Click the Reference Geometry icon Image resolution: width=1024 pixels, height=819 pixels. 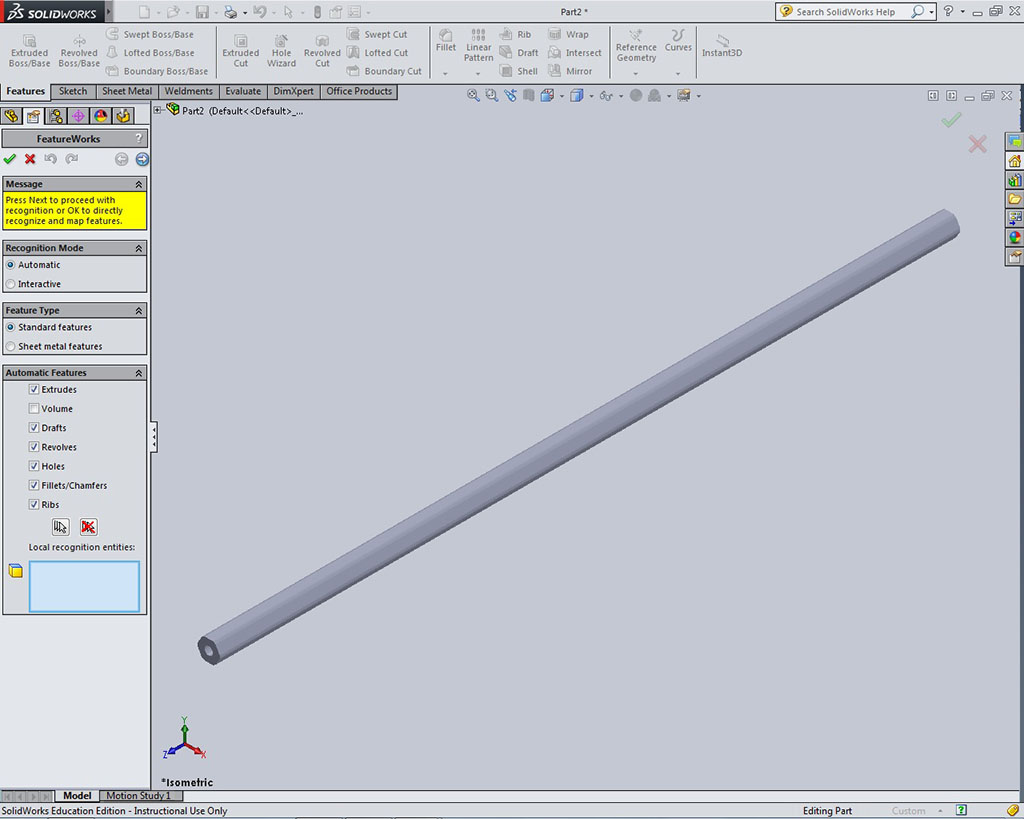(636, 46)
